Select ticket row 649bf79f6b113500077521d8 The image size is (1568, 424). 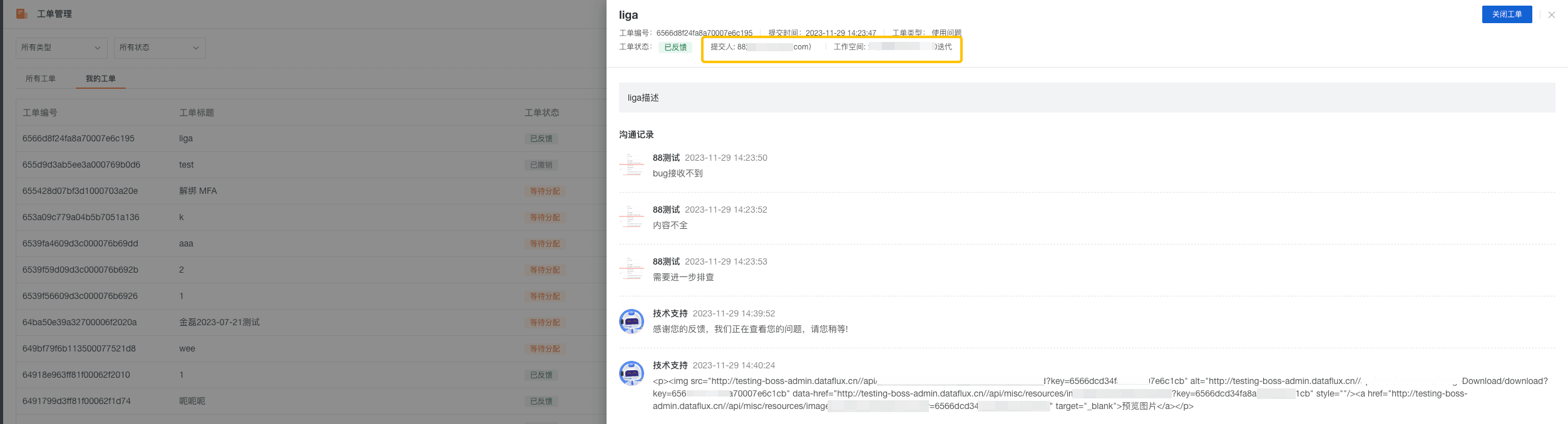310,348
